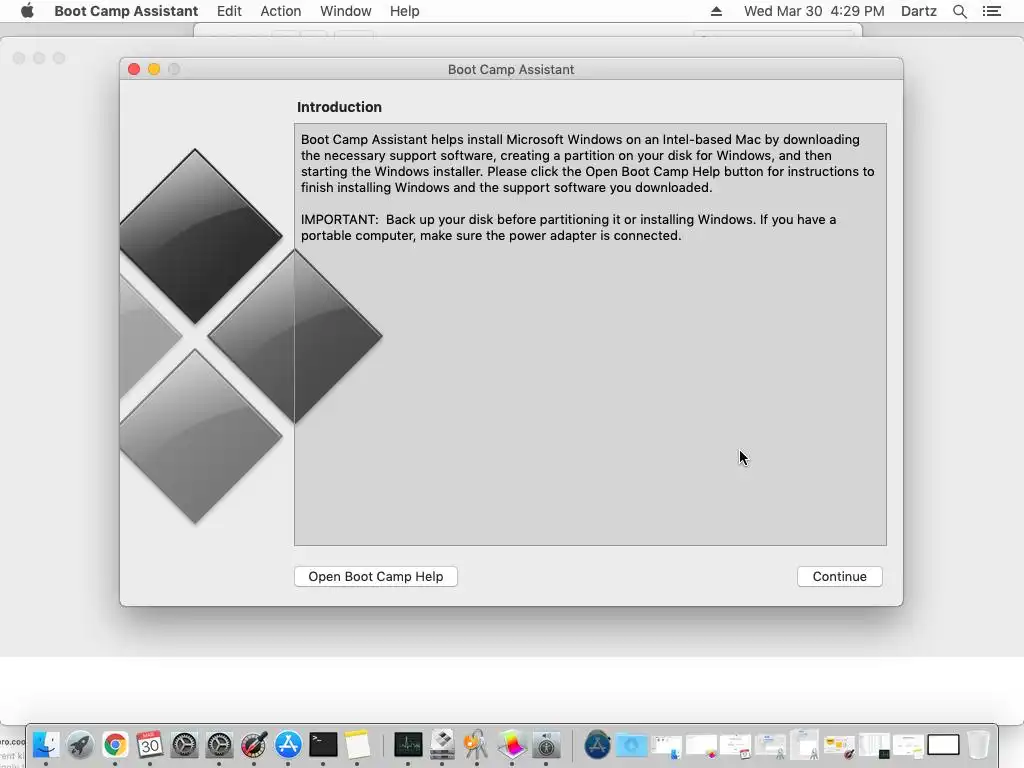Open Spotlight search magnifier
This screenshot has height=768, width=1024.
(x=959, y=11)
